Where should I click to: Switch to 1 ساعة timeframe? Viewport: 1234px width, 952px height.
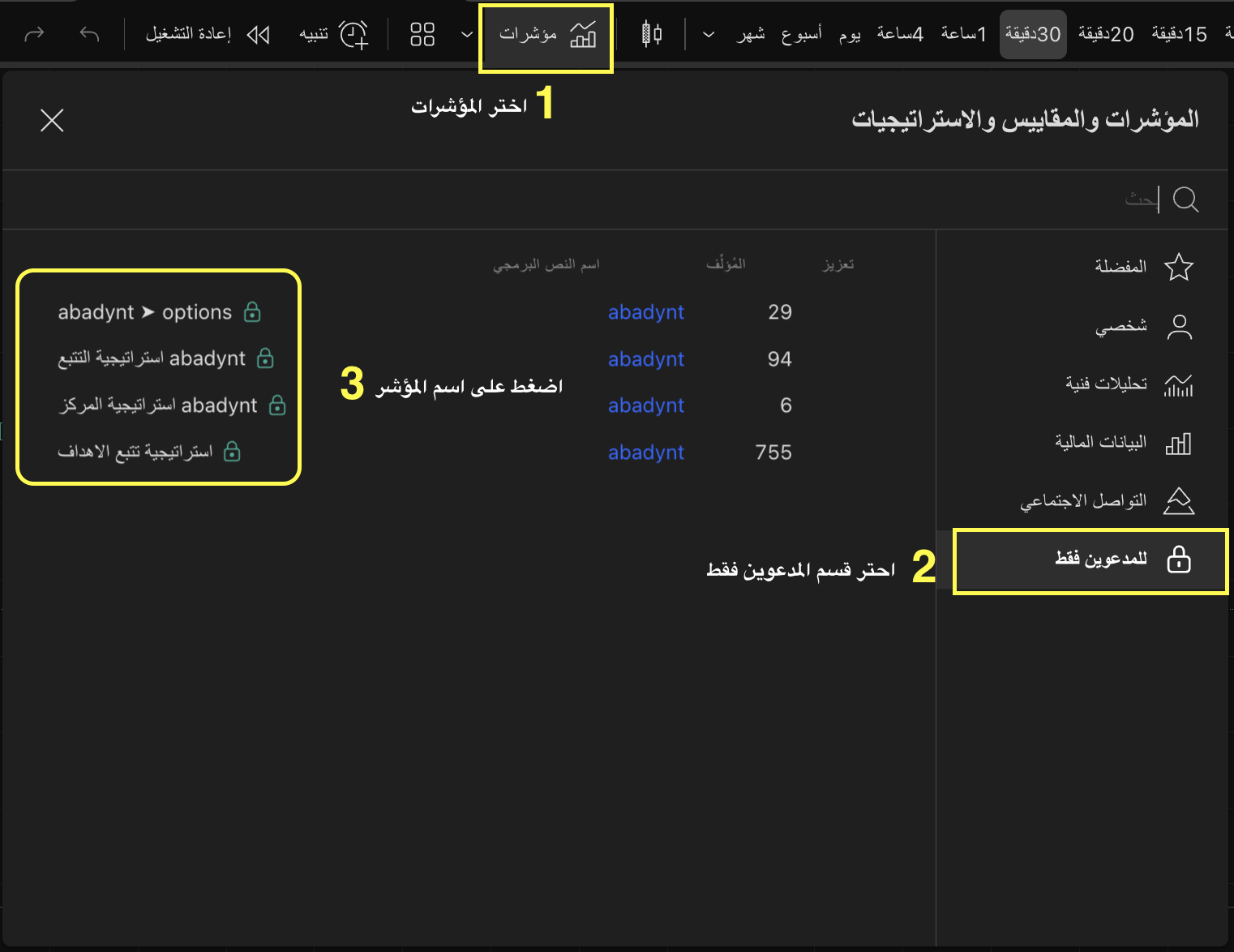tap(963, 34)
